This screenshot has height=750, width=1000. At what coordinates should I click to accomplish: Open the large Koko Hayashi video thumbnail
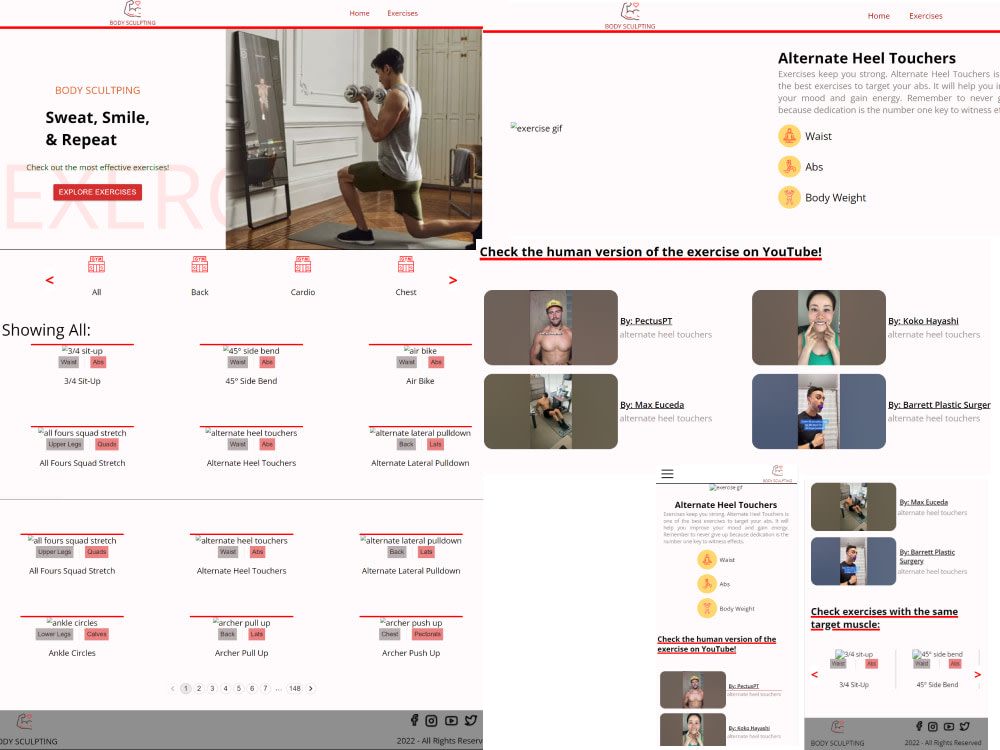(819, 328)
